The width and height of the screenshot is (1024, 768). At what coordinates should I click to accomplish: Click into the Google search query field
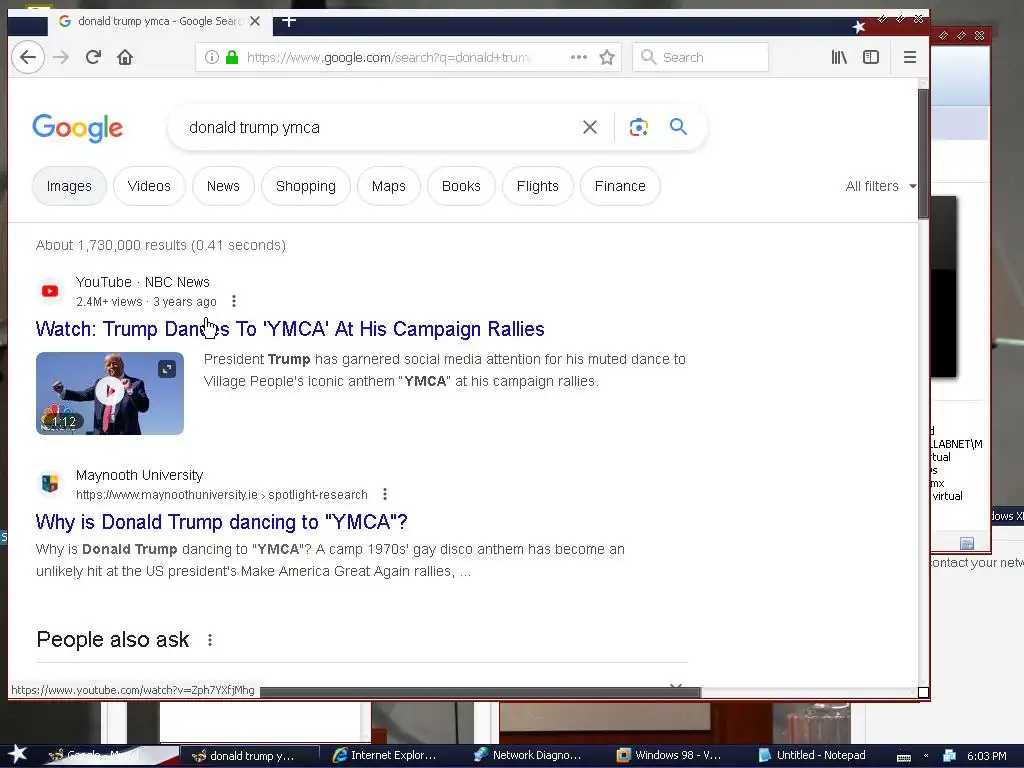379,127
